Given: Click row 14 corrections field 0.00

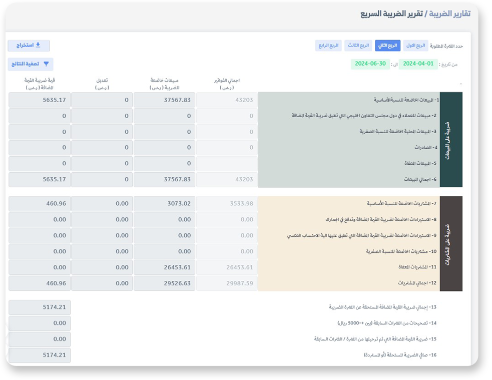Looking at the screenshot, I should (39, 323).
